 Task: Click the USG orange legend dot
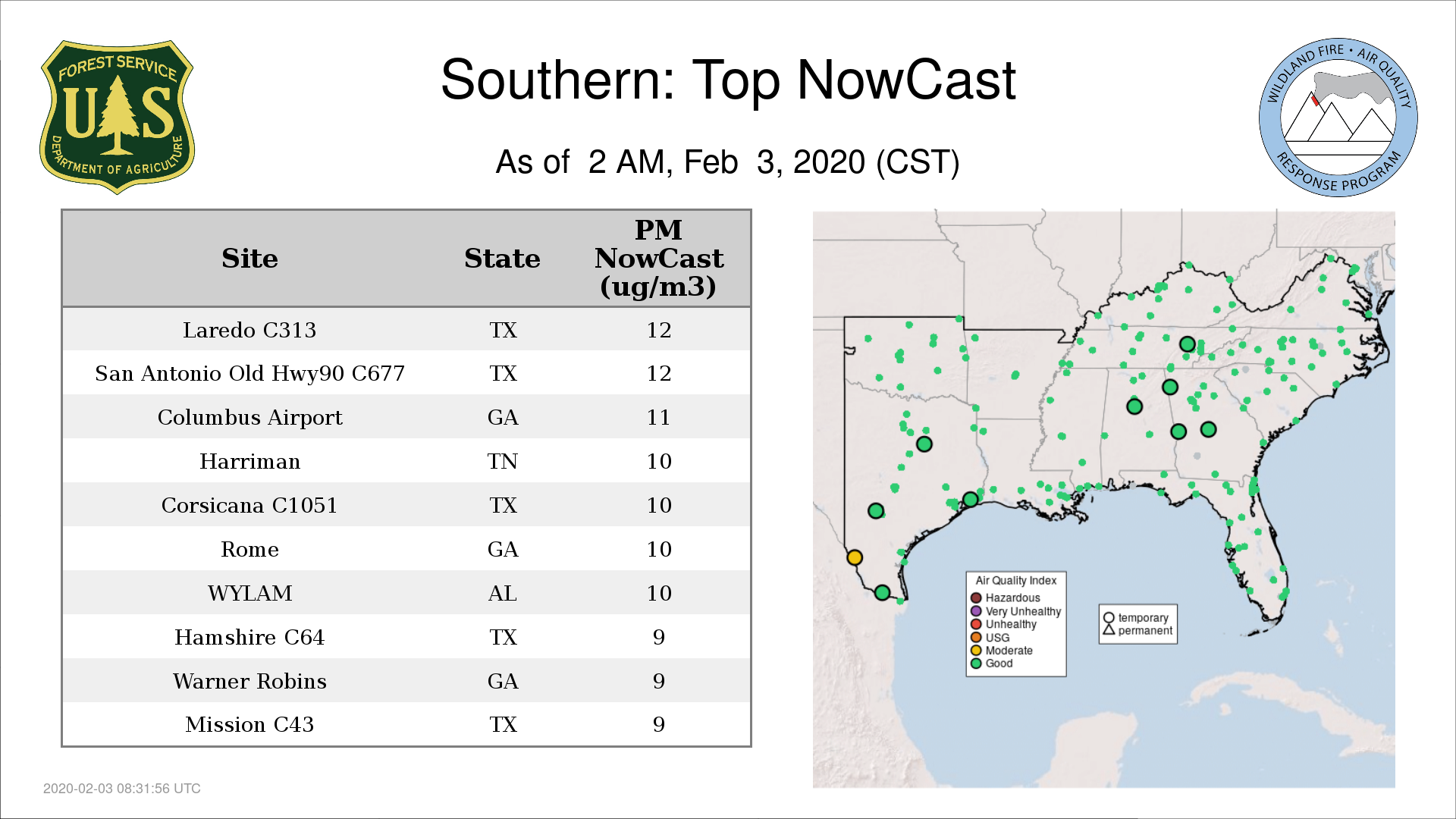(976, 638)
